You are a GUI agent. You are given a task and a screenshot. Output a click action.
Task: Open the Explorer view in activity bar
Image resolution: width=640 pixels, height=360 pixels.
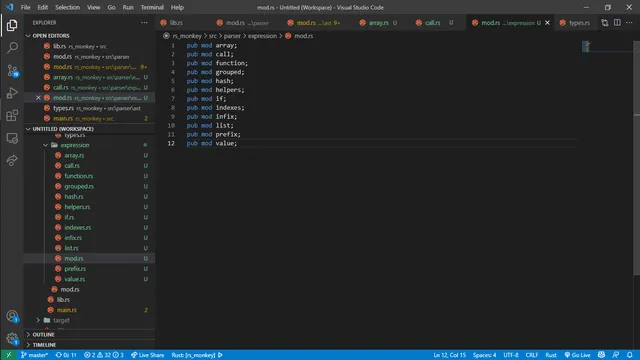tap(12, 25)
